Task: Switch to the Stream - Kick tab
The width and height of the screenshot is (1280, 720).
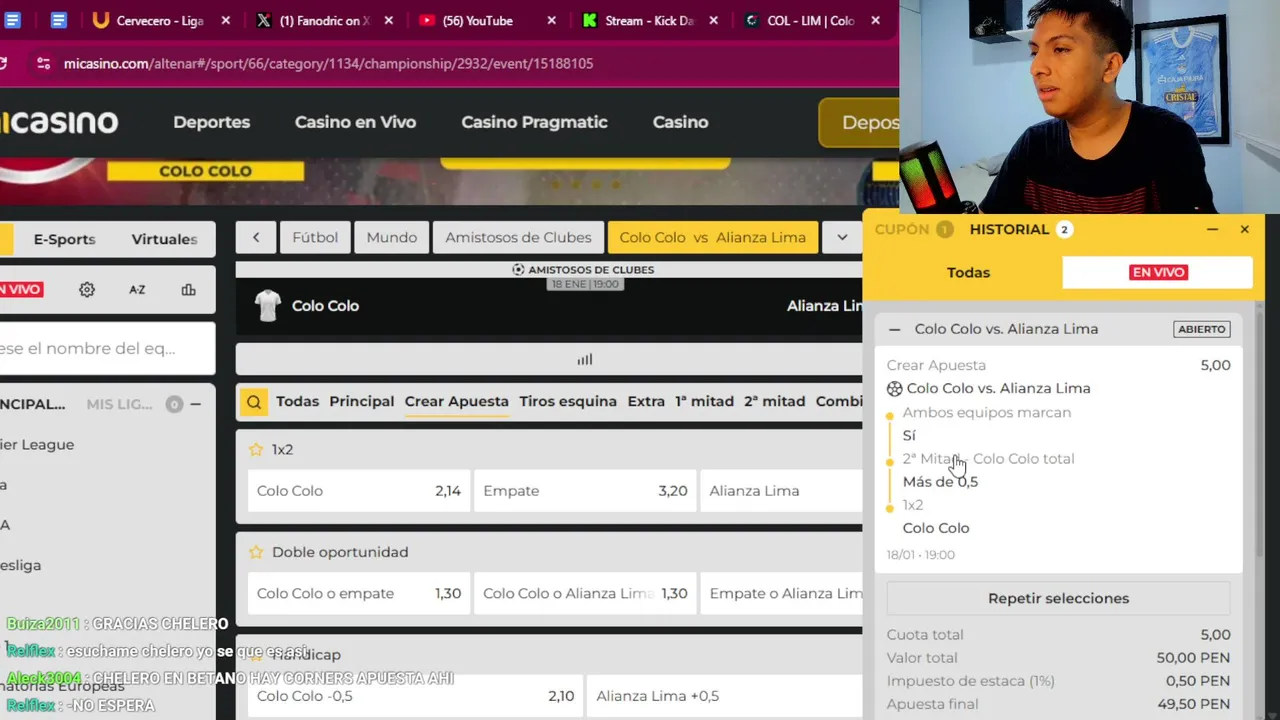Action: (649, 20)
